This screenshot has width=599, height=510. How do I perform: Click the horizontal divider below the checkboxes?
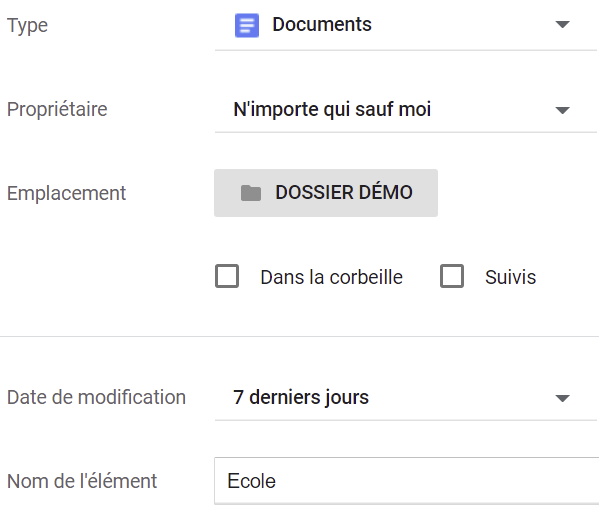pyautogui.click(x=300, y=337)
